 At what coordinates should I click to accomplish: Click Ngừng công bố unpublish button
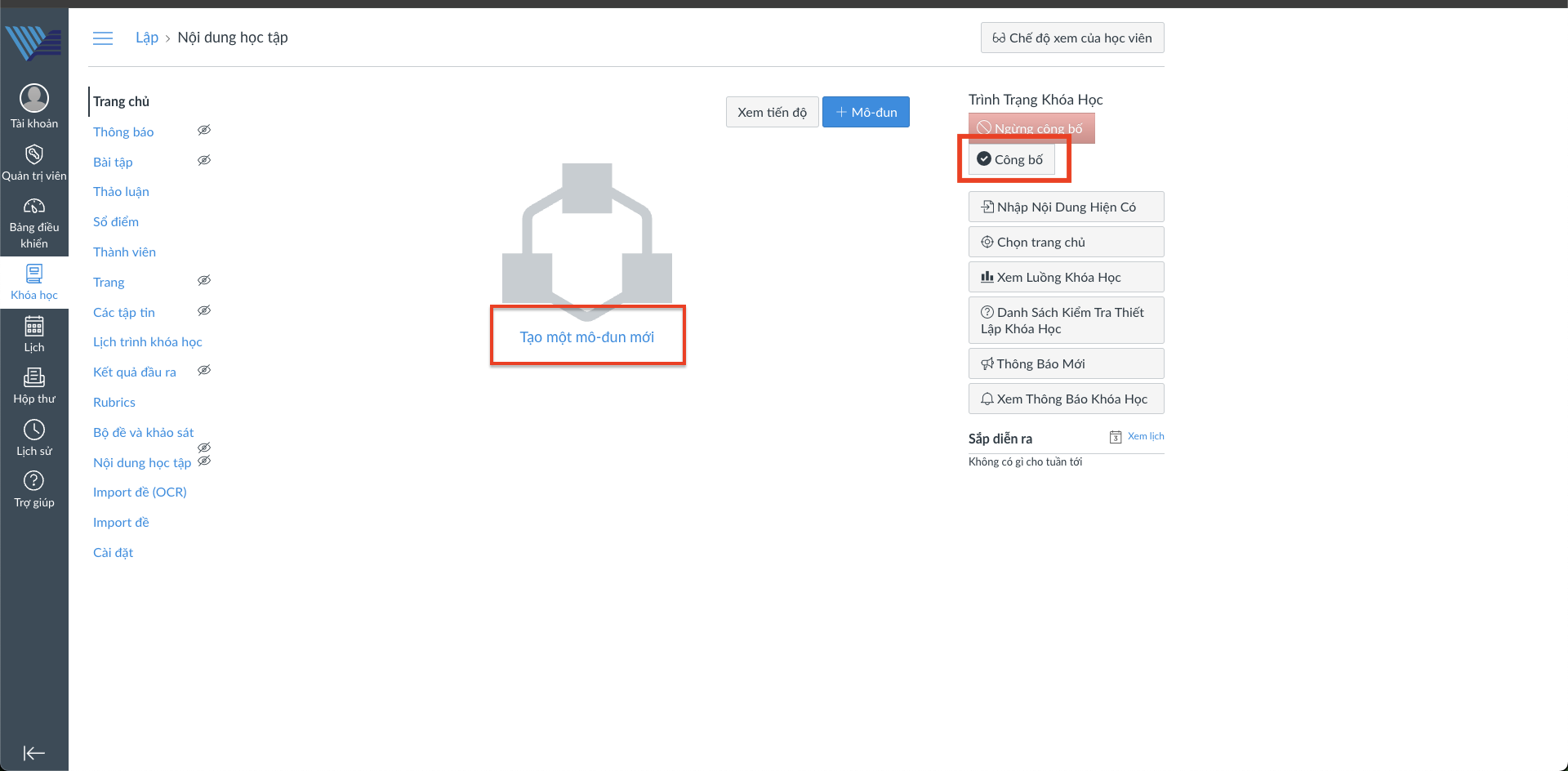[x=1031, y=128]
